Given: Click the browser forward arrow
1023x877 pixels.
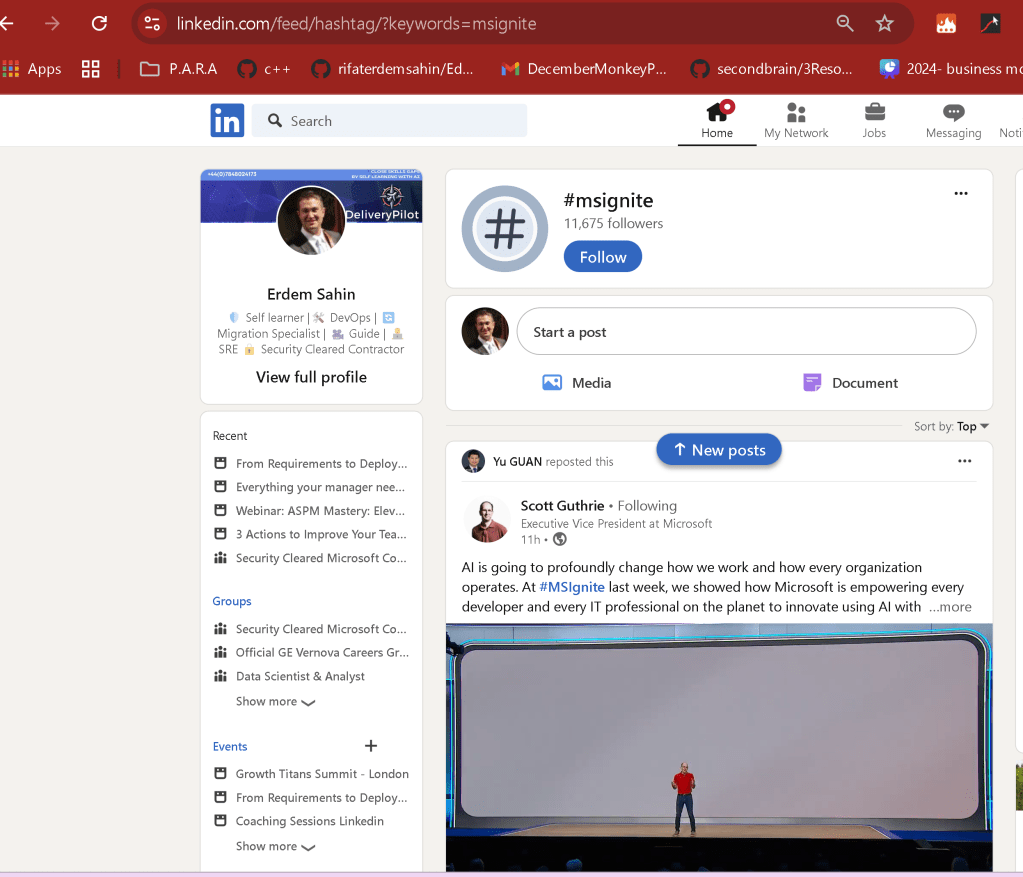Looking at the screenshot, I should [x=52, y=23].
